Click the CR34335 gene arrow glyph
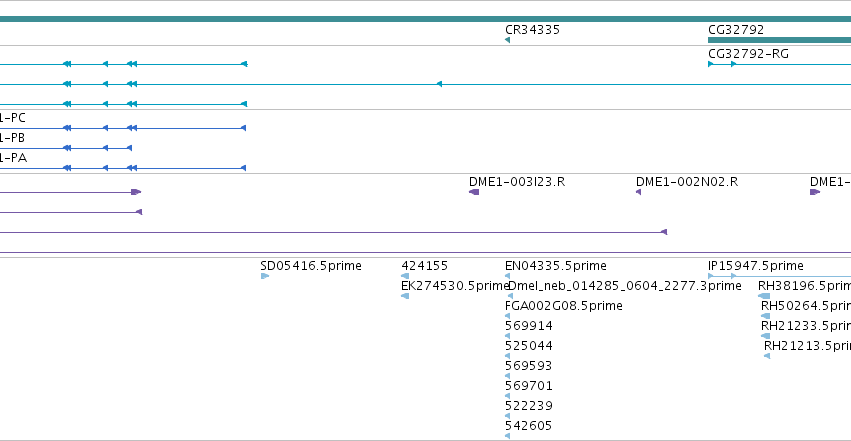 pyautogui.click(x=507, y=40)
